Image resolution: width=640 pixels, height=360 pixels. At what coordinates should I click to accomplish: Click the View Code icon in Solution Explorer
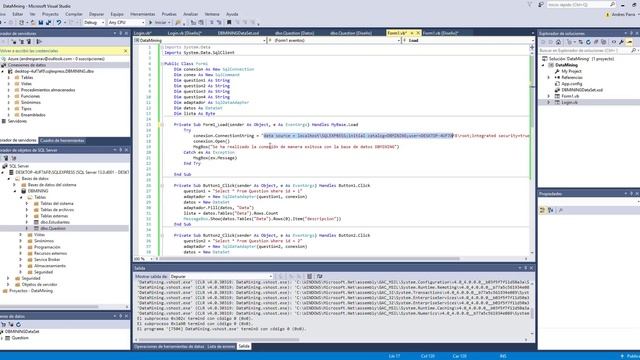tap(613, 42)
